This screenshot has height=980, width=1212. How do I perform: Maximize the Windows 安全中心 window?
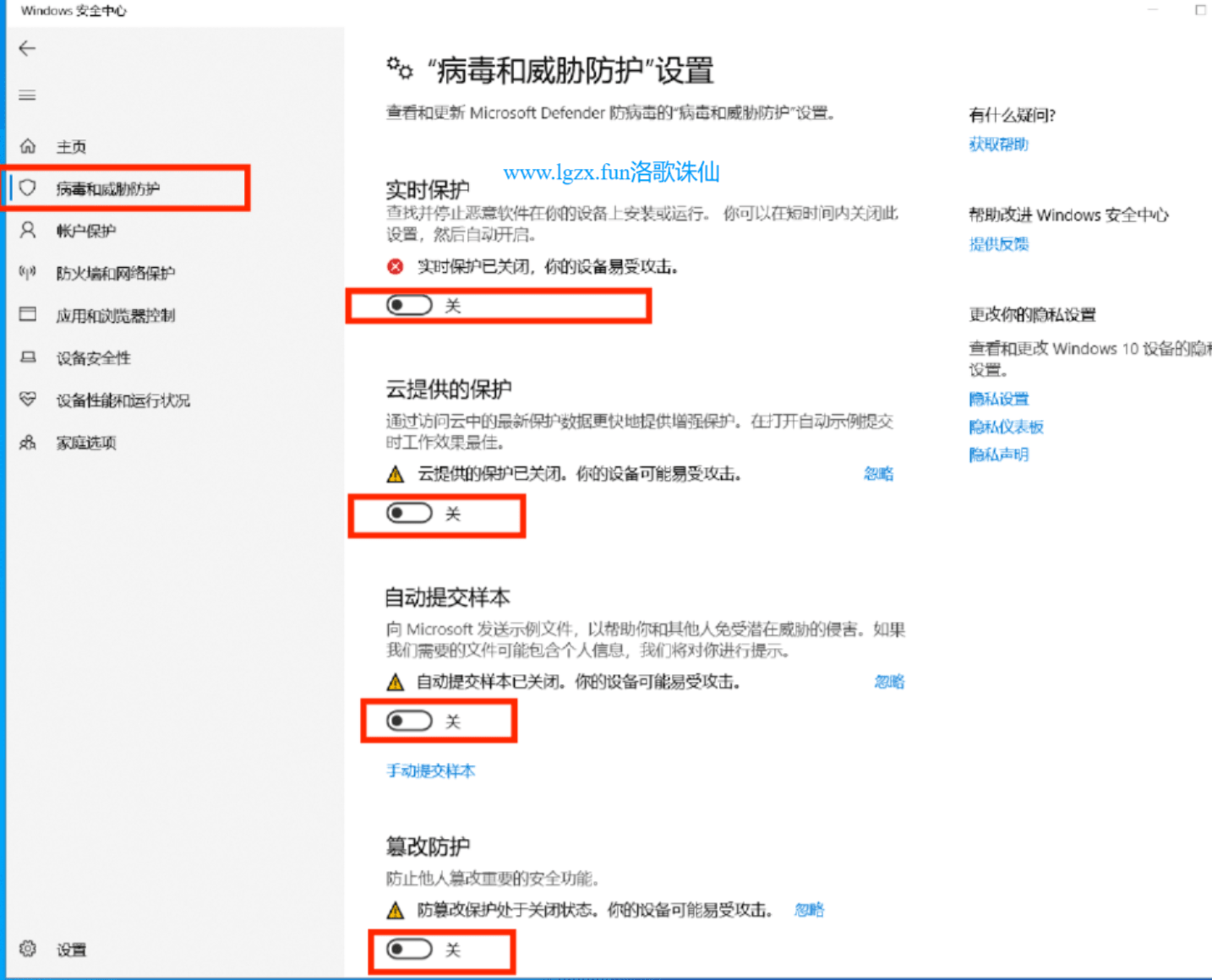tap(1200, 10)
